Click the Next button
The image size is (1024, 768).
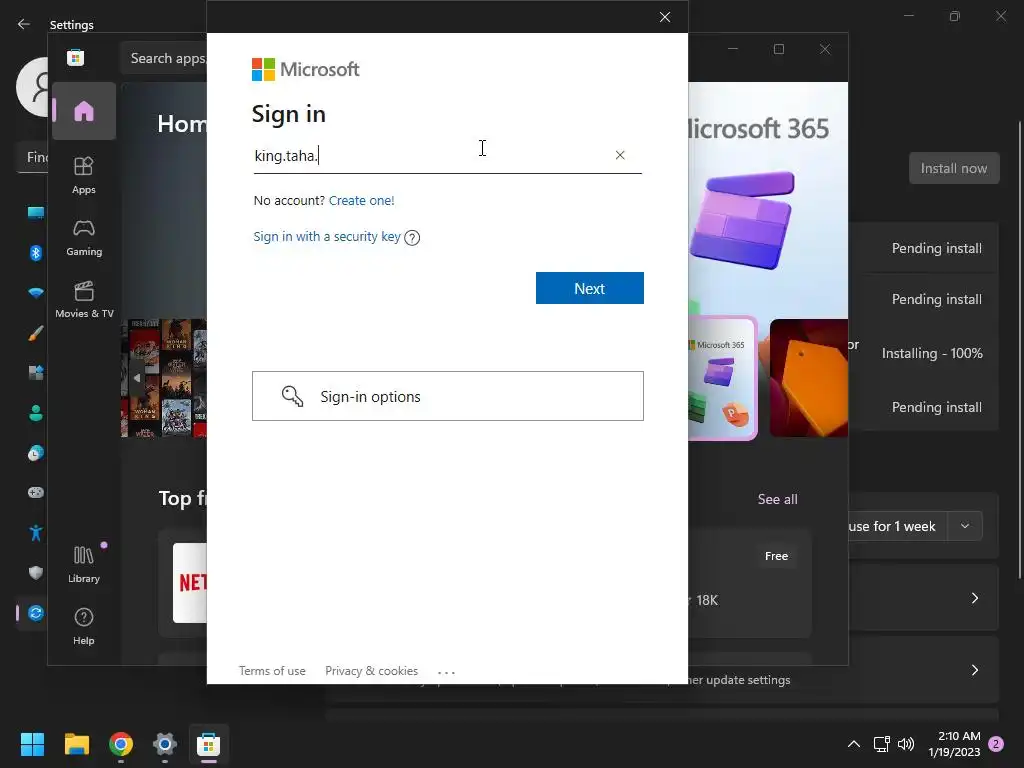[589, 288]
